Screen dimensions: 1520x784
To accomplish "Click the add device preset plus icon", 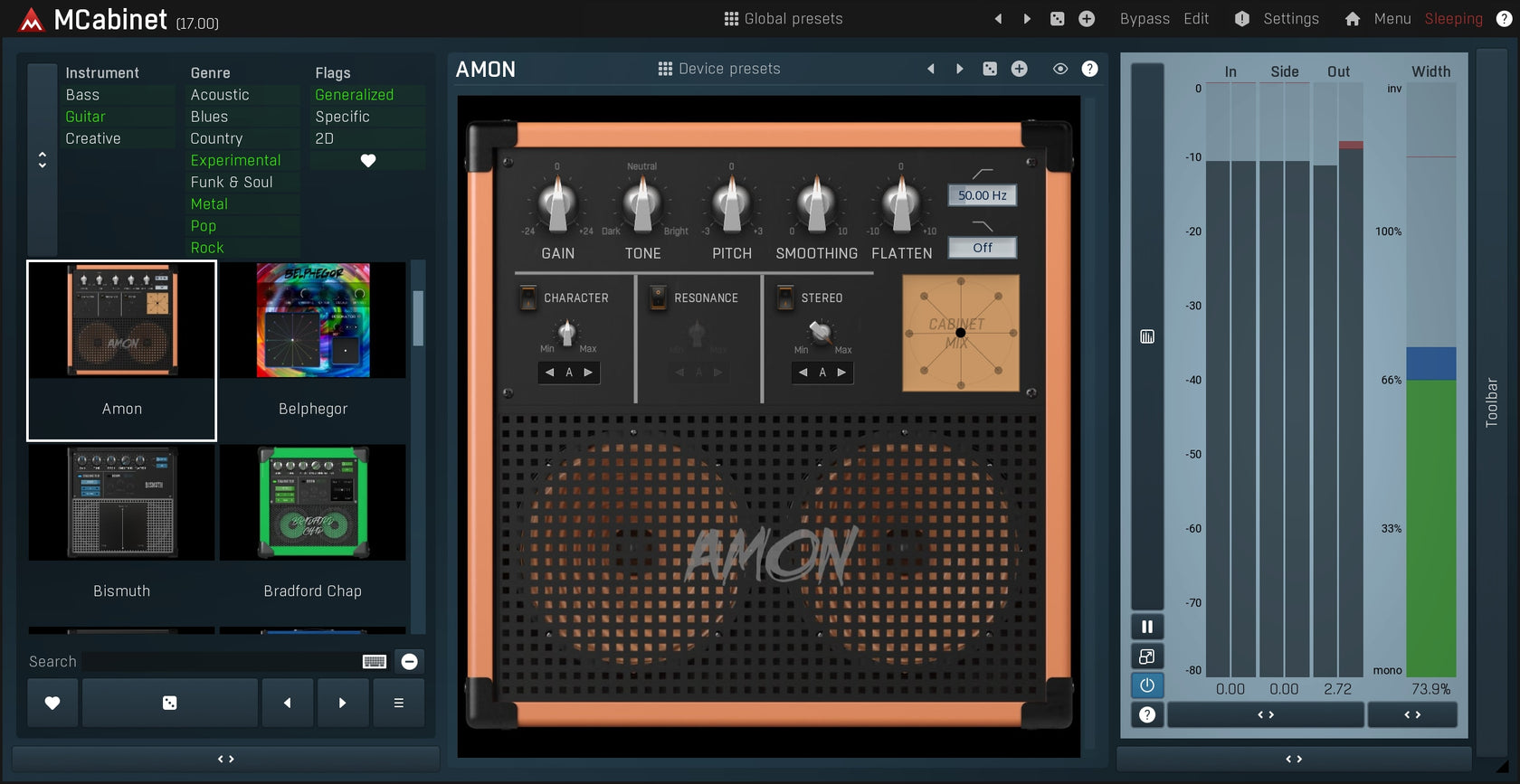I will click(1019, 69).
